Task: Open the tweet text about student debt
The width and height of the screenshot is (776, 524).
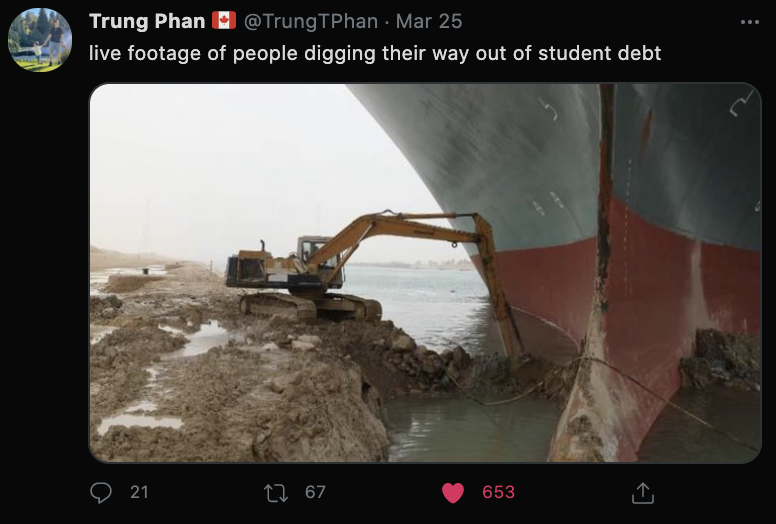Action: [x=375, y=53]
